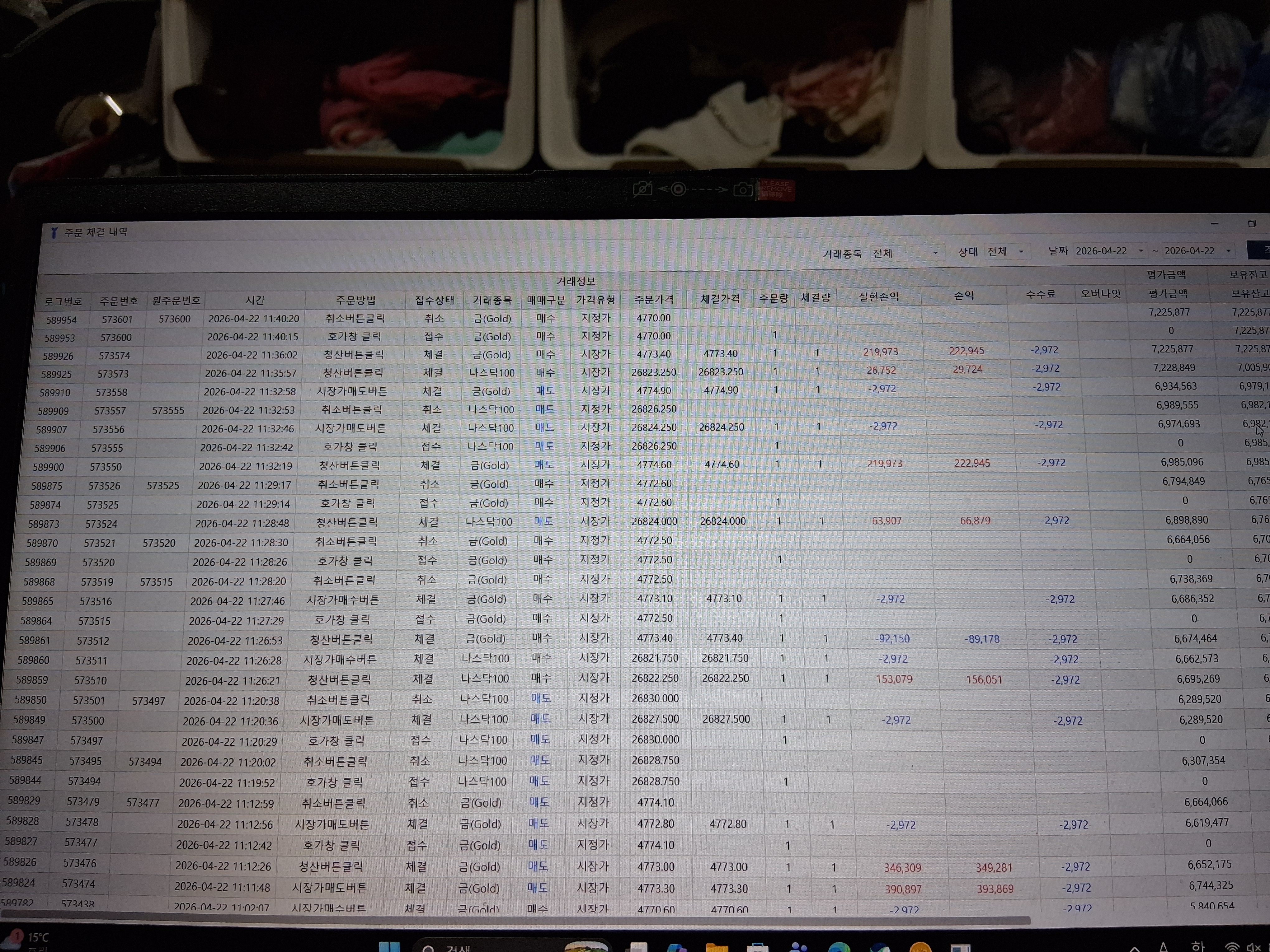Click the 체결가격 column header
Screen dimensions: 1270x952
point(721,298)
